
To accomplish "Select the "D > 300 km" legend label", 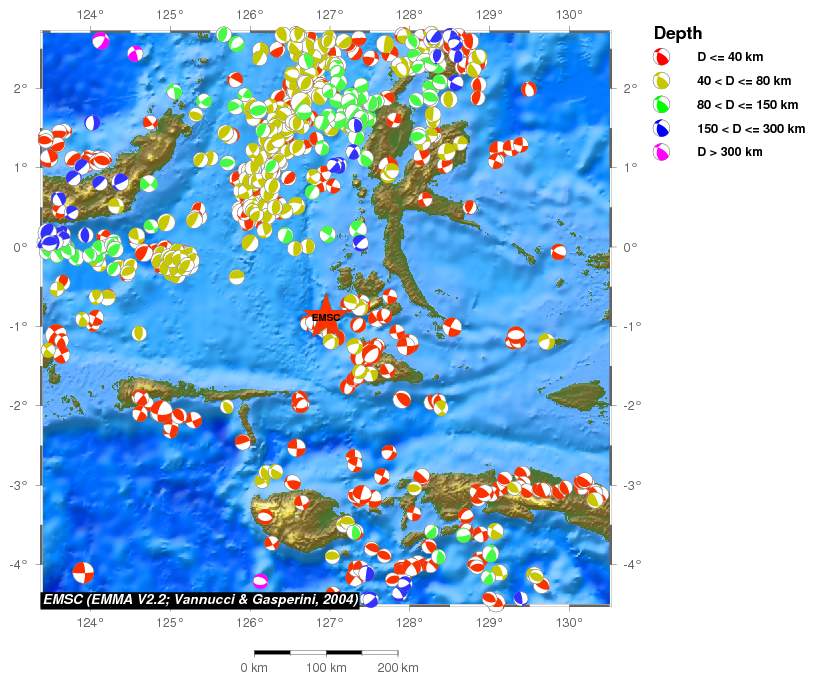I will tap(729, 152).
